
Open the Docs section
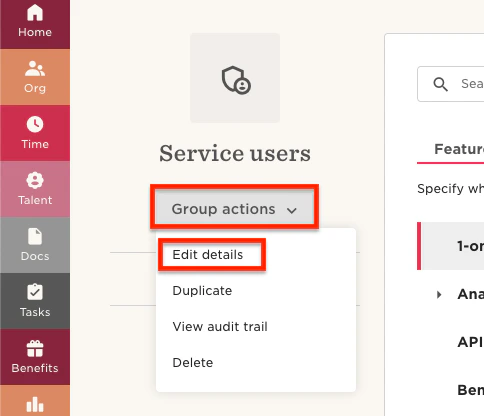[x=35, y=245]
